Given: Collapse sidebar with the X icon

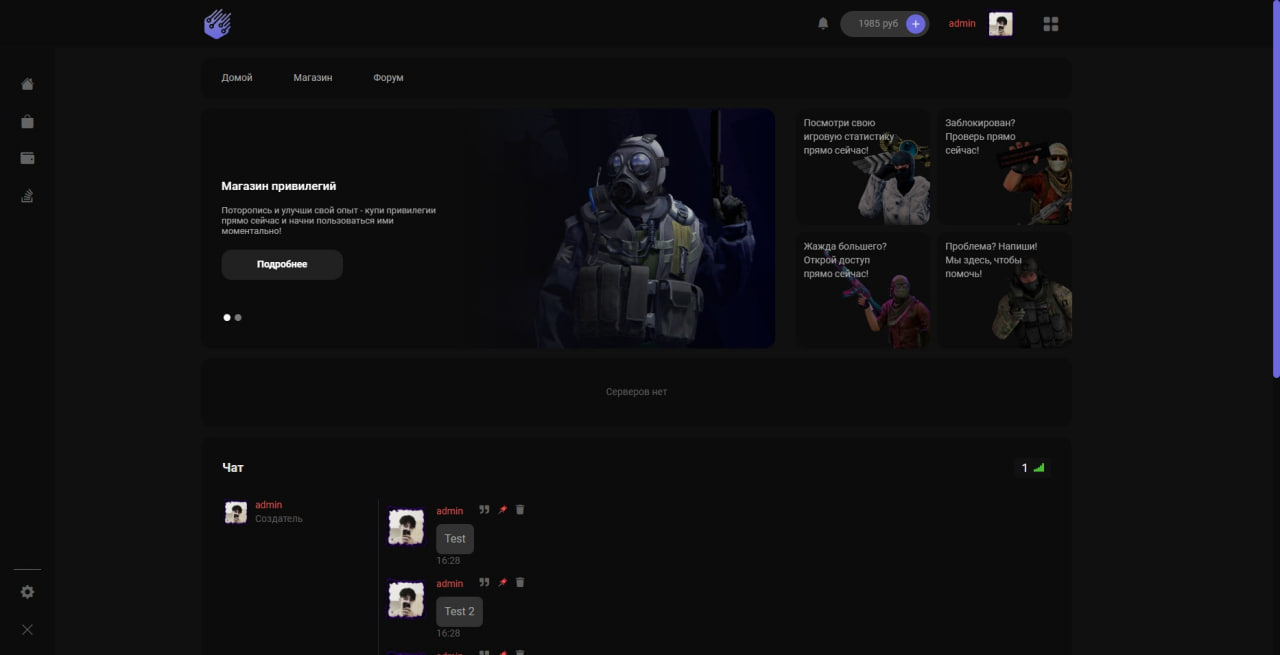Looking at the screenshot, I should 27,630.
